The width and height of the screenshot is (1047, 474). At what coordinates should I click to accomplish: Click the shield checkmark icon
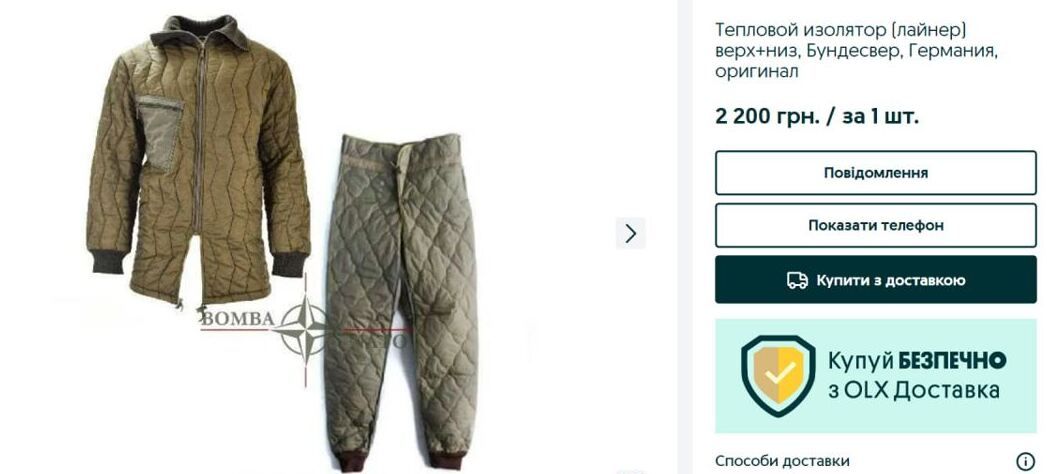[778, 375]
